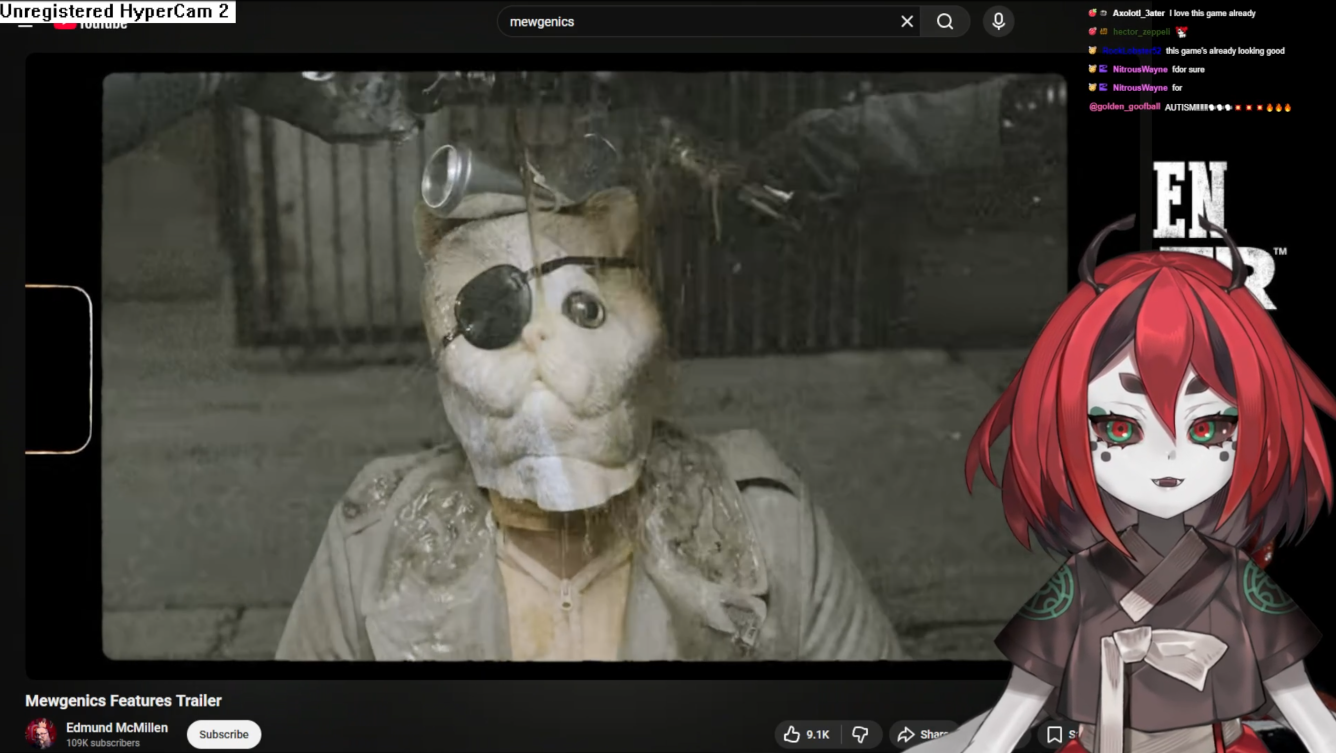Click 'this game's already looking good' chat message

click(1225, 51)
